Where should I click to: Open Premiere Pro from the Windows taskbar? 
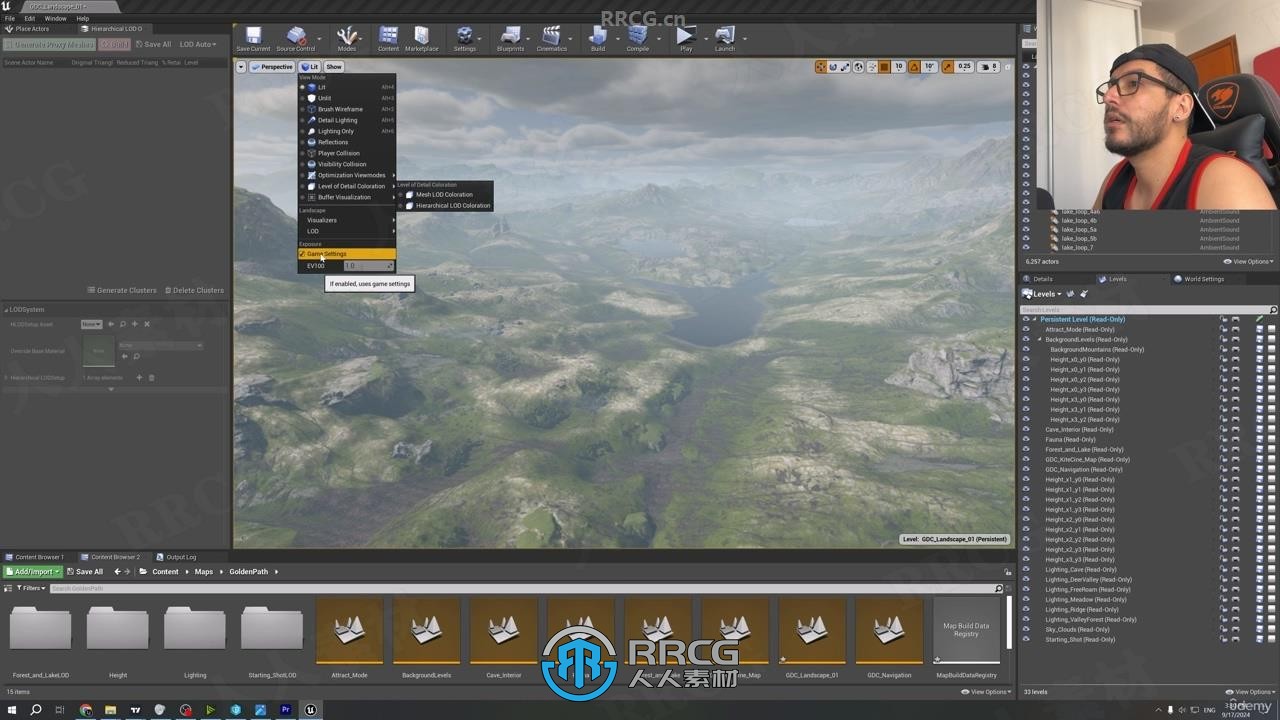[x=285, y=710]
